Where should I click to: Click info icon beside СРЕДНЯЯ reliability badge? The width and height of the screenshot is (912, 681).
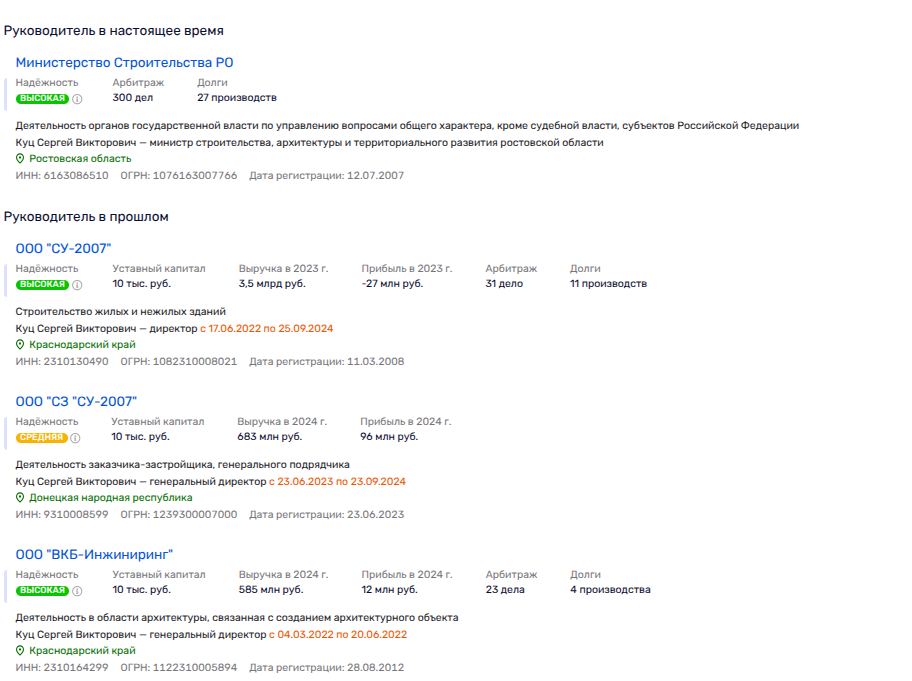click(76, 437)
